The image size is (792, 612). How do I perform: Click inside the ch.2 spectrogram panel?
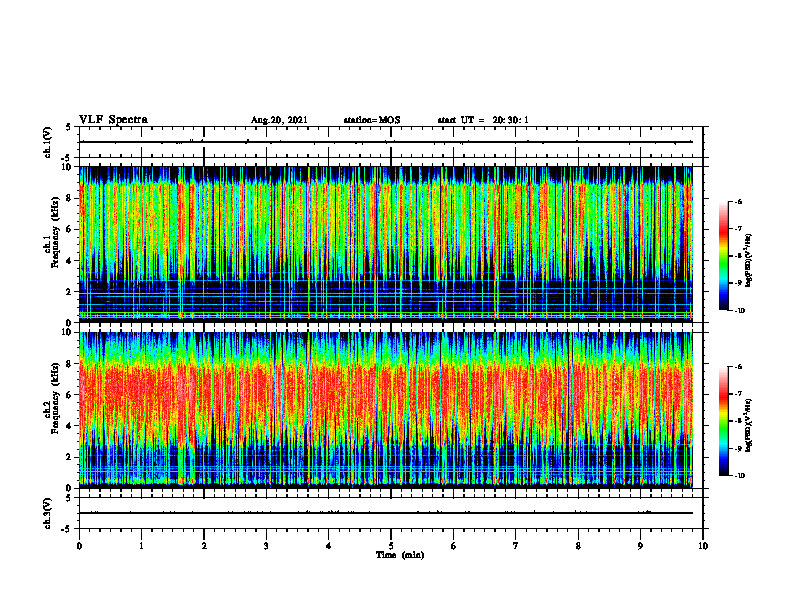pyautogui.click(x=386, y=410)
